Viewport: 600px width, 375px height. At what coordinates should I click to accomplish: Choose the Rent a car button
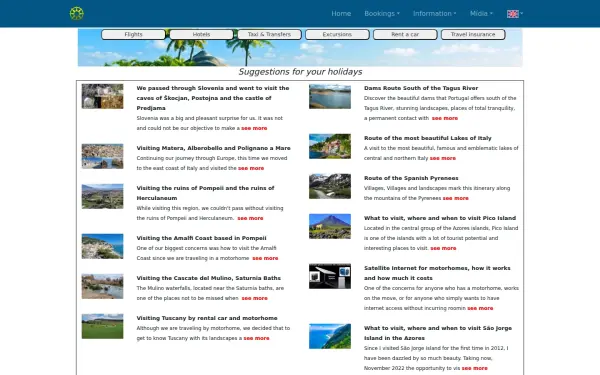(405, 34)
